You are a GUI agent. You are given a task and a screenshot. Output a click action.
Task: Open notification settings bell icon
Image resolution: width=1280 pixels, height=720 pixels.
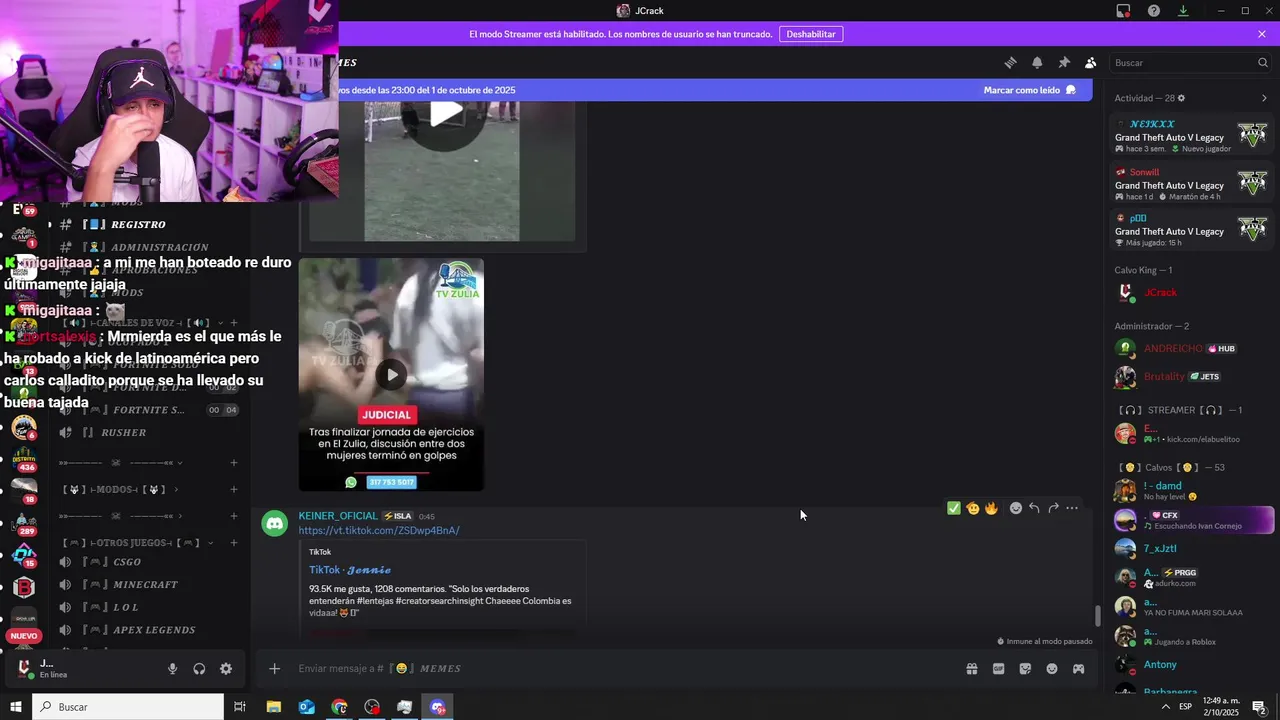pyautogui.click(x=1037, y=62)
